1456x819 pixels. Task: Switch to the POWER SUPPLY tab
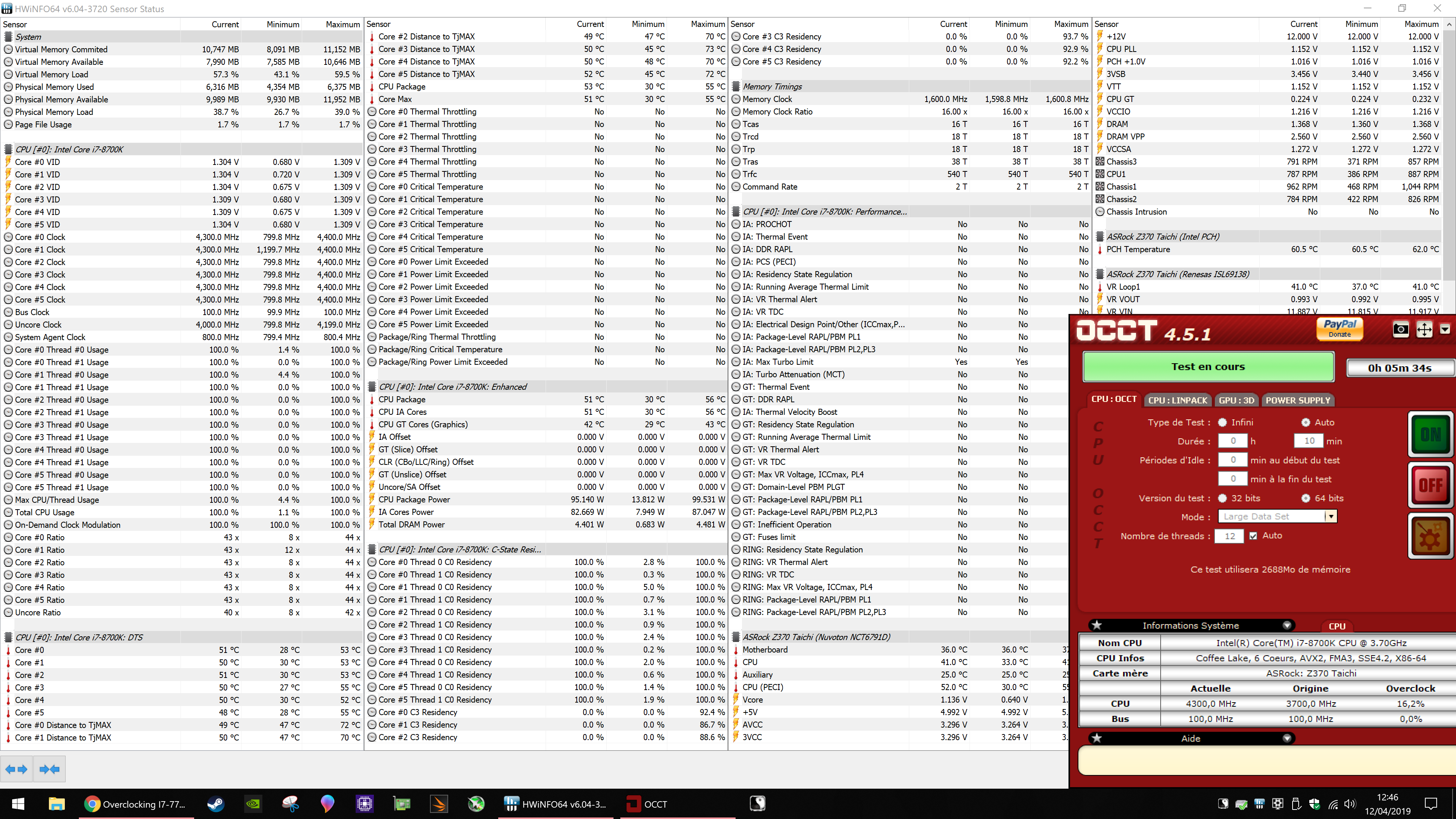click(1298, 400)
